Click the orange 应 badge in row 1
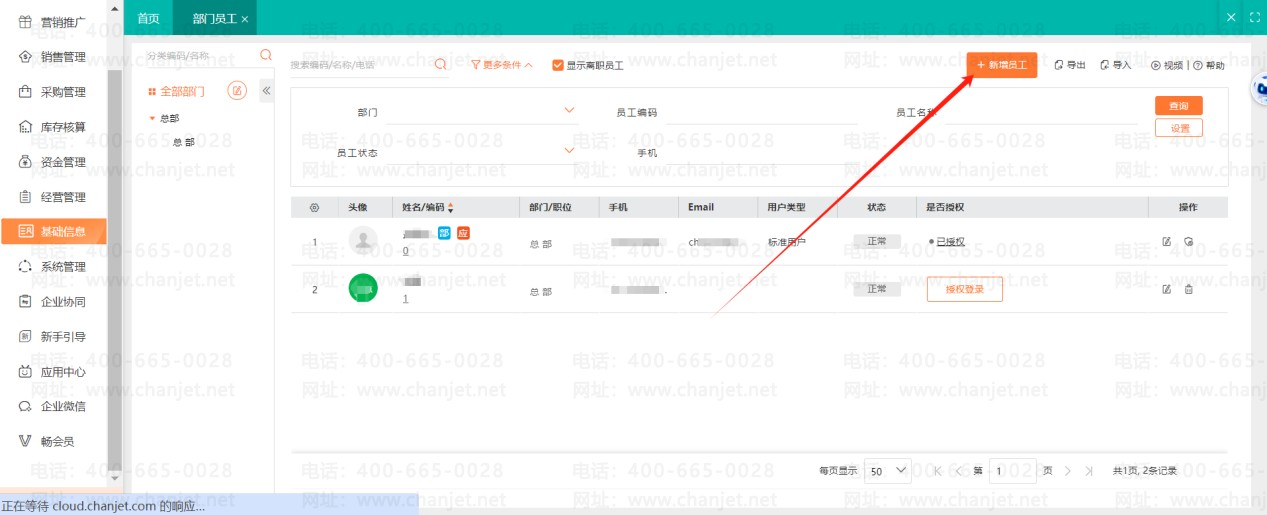This screenshot has height=515, width=1267. pos(463,233)
